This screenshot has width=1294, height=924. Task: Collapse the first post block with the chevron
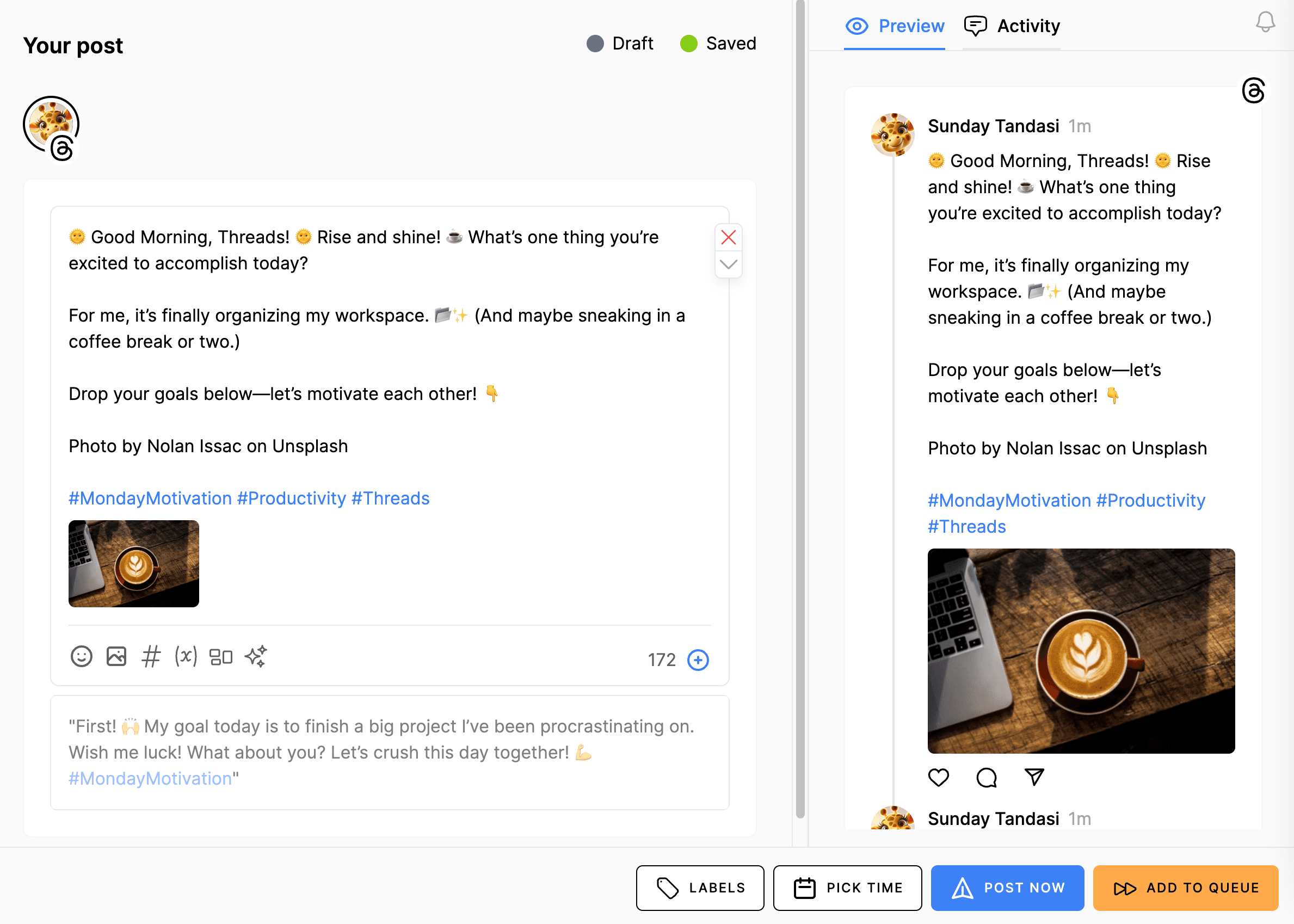pos(728,263)
